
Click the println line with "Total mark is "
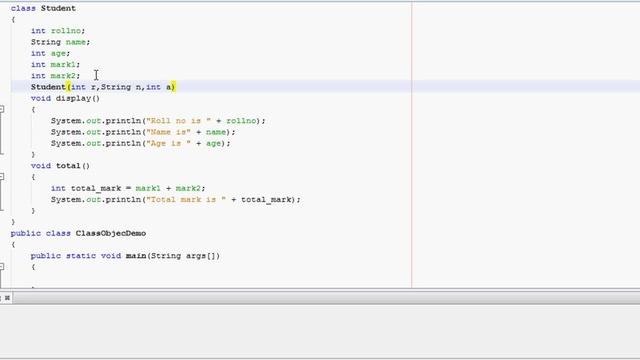click(176, 200)
